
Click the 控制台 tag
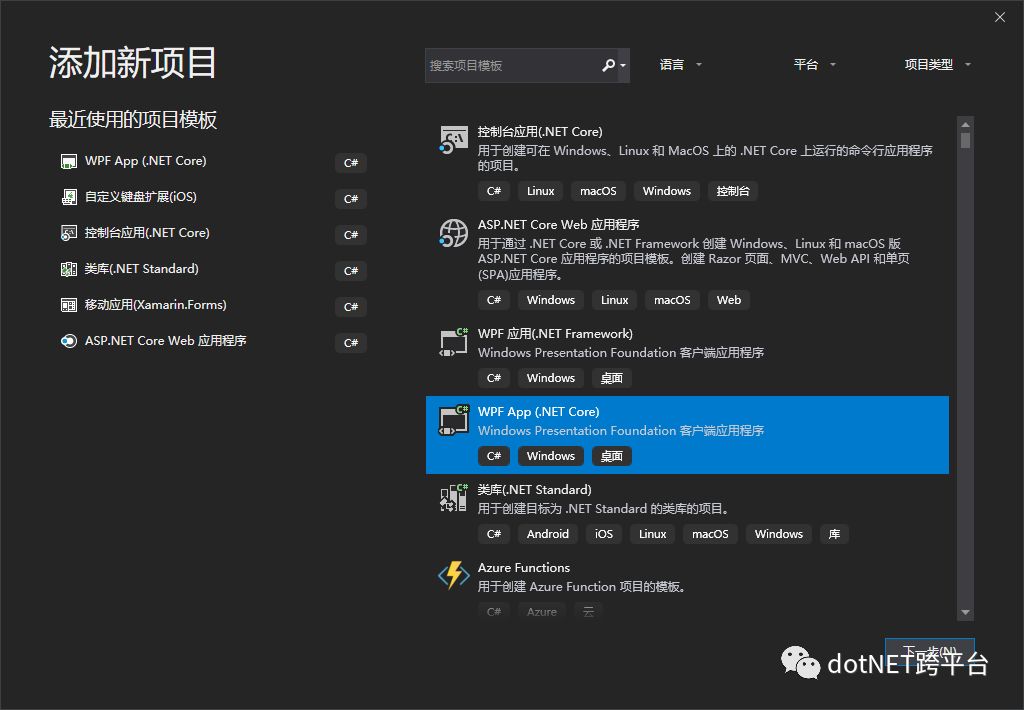(x=733, y=191)
